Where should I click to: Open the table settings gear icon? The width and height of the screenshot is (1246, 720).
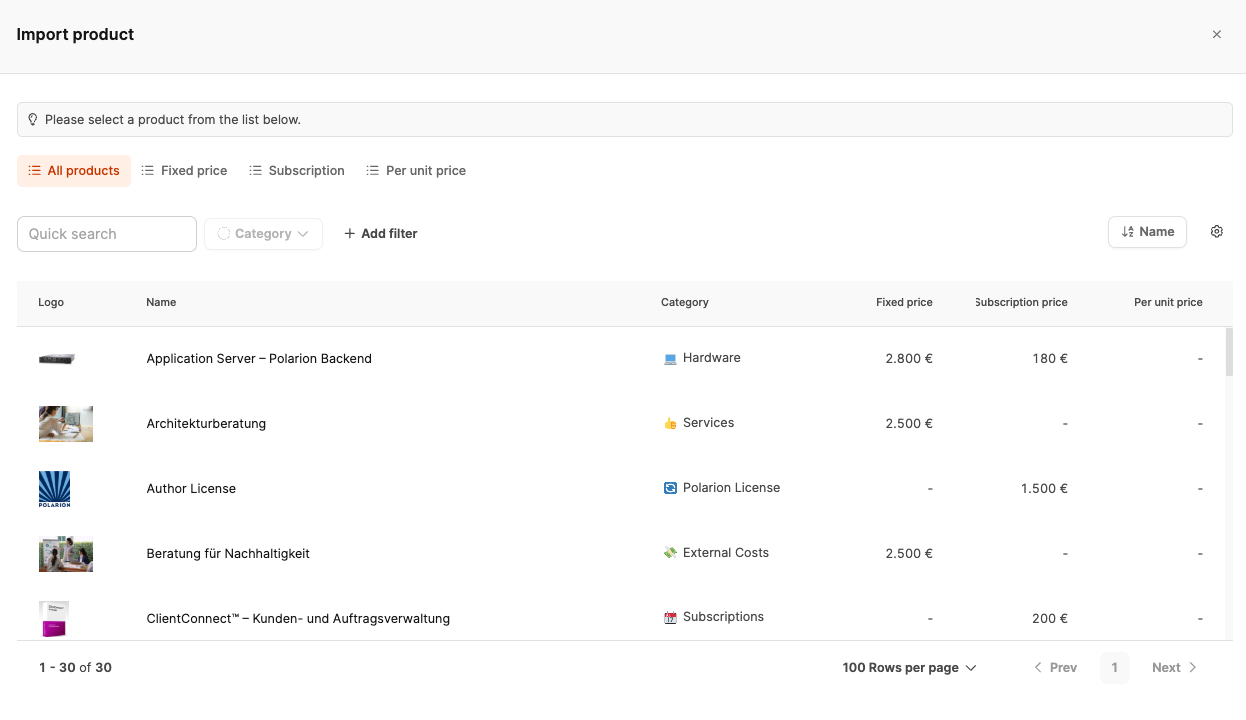1217,232
